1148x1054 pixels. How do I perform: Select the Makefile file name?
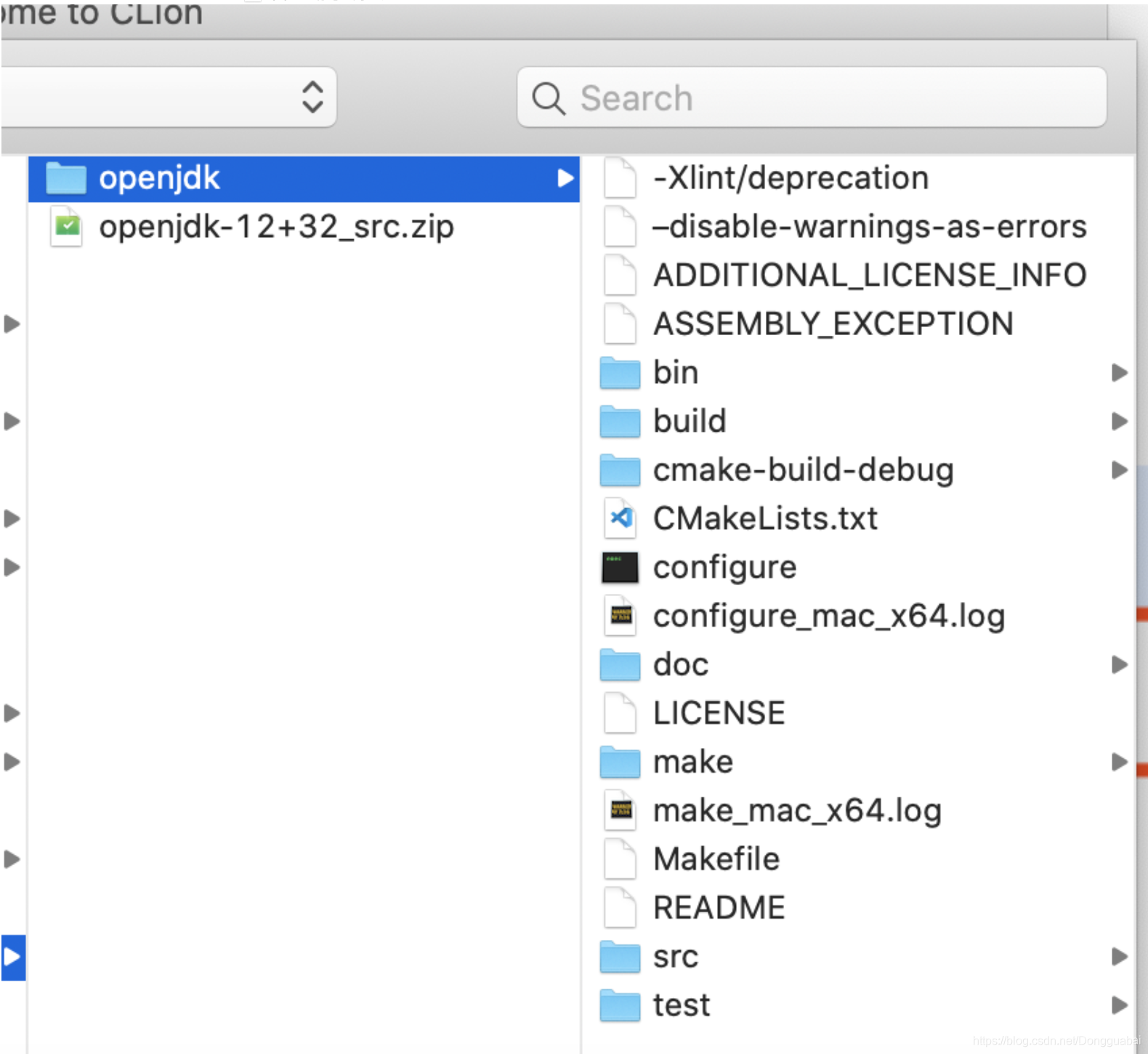point(716,859)
